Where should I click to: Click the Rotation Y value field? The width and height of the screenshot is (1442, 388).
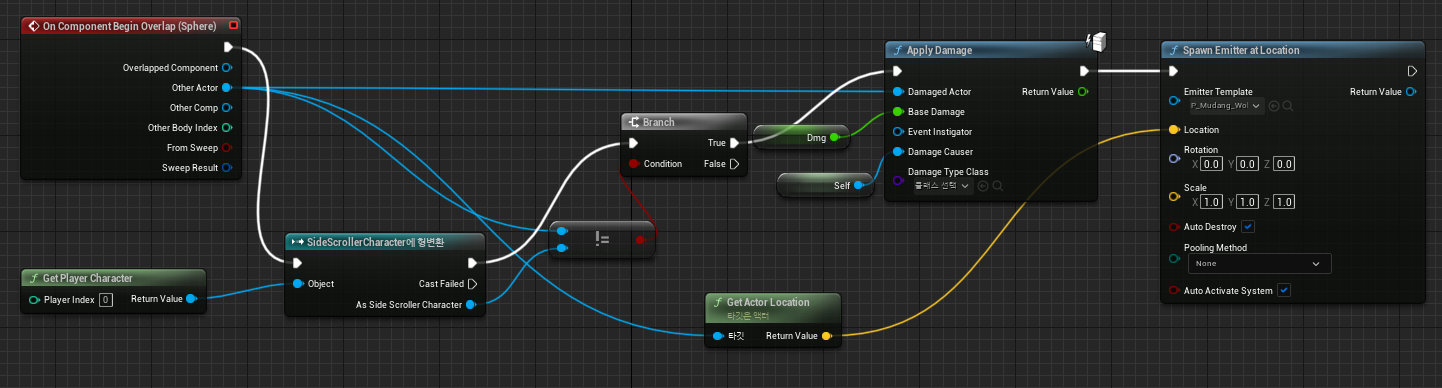(1248, 164)
